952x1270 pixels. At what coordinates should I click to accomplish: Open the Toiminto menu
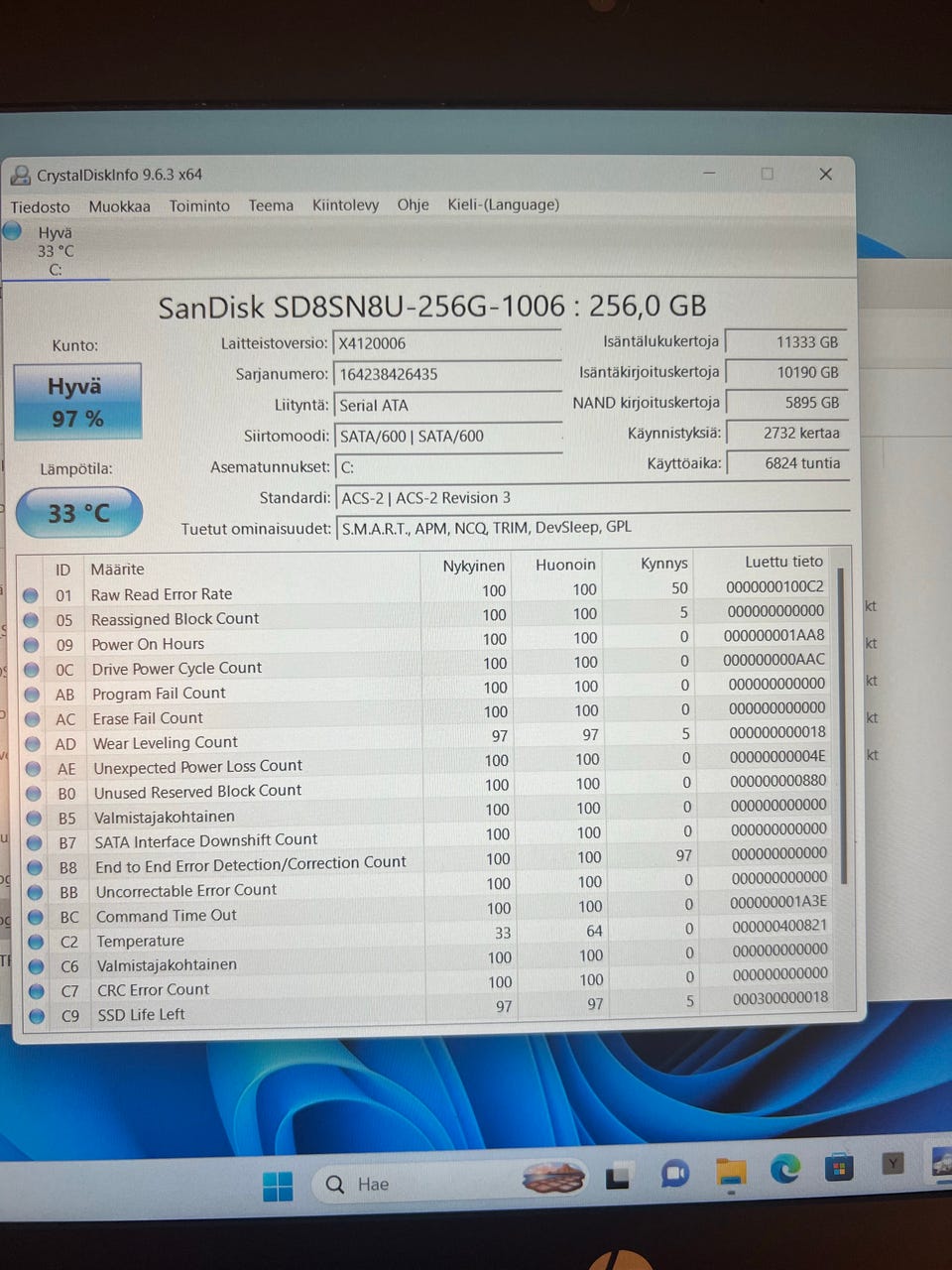point(199,205)
